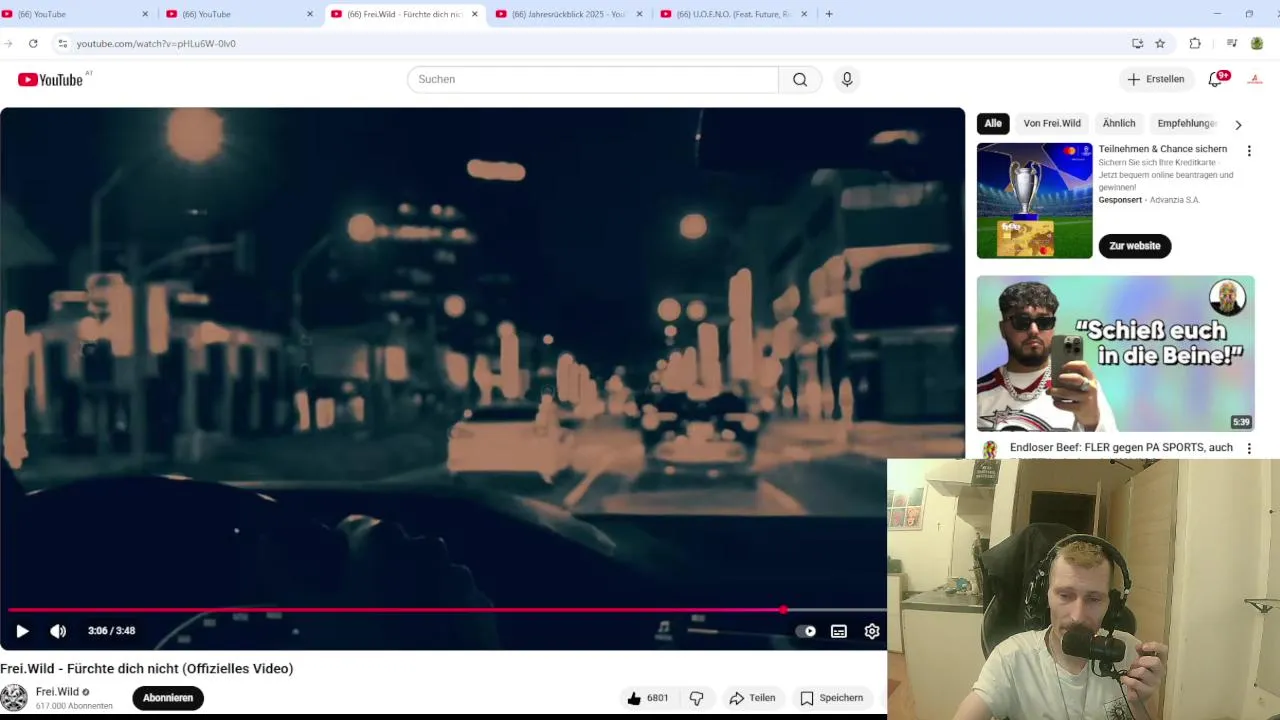This screenshot has height=720, width=1280.
Task: Open Endloser Beef FLER gegen PA SPORTS title
Action: (1121, 448)
